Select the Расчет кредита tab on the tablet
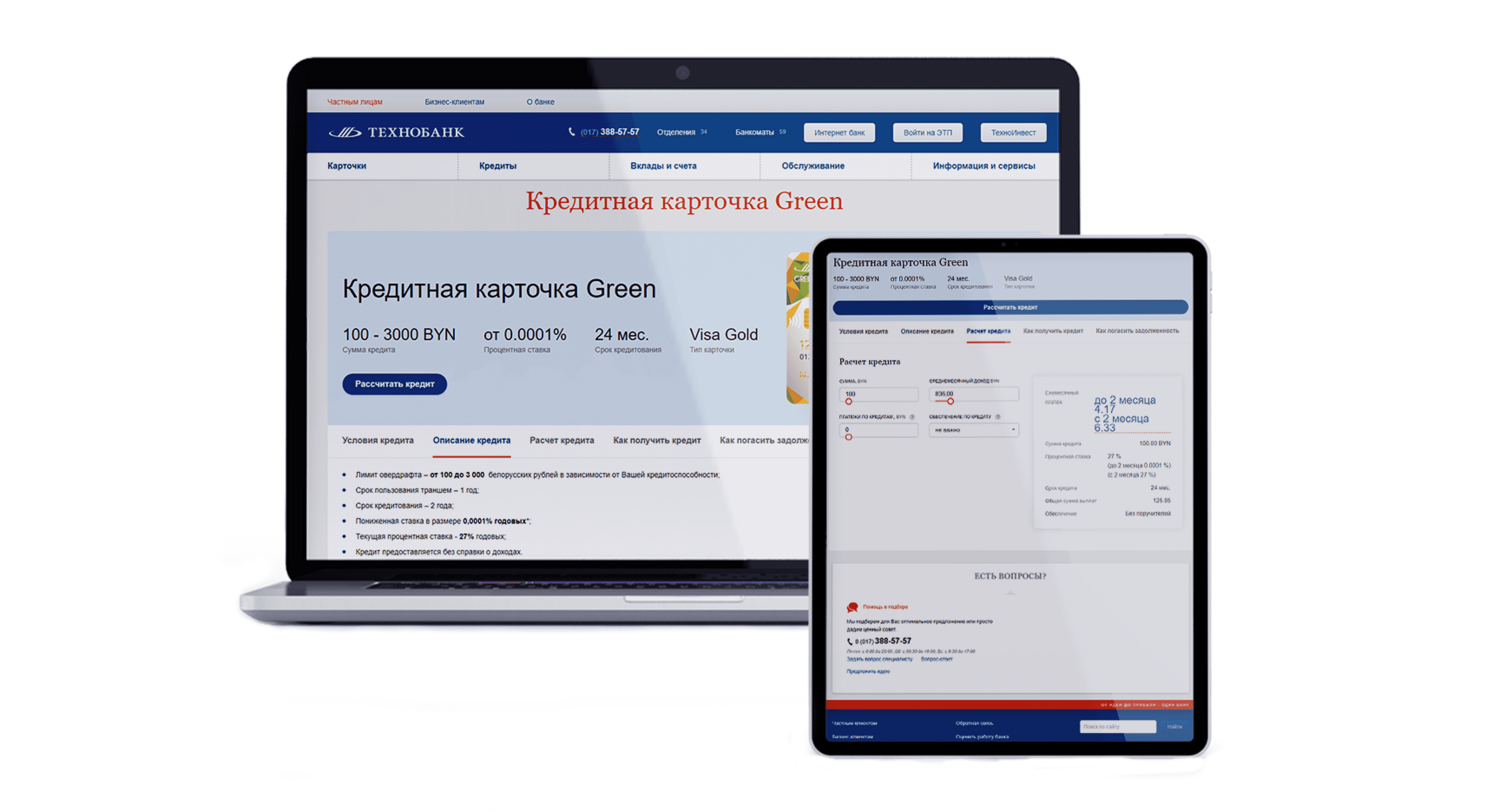This screenshot has height=812, width=1493. [988, 331]
